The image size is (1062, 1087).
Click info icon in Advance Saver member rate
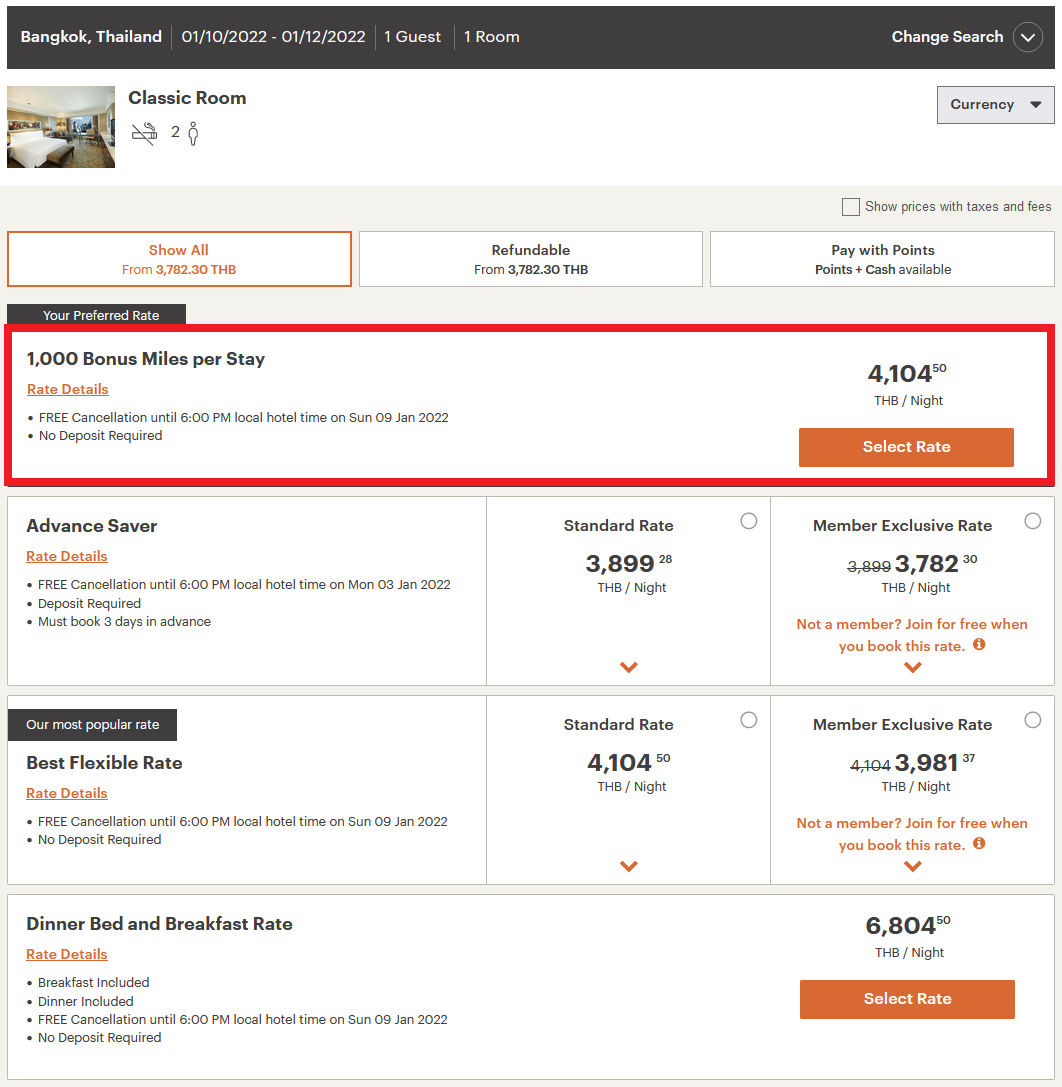tap(979, 645)
